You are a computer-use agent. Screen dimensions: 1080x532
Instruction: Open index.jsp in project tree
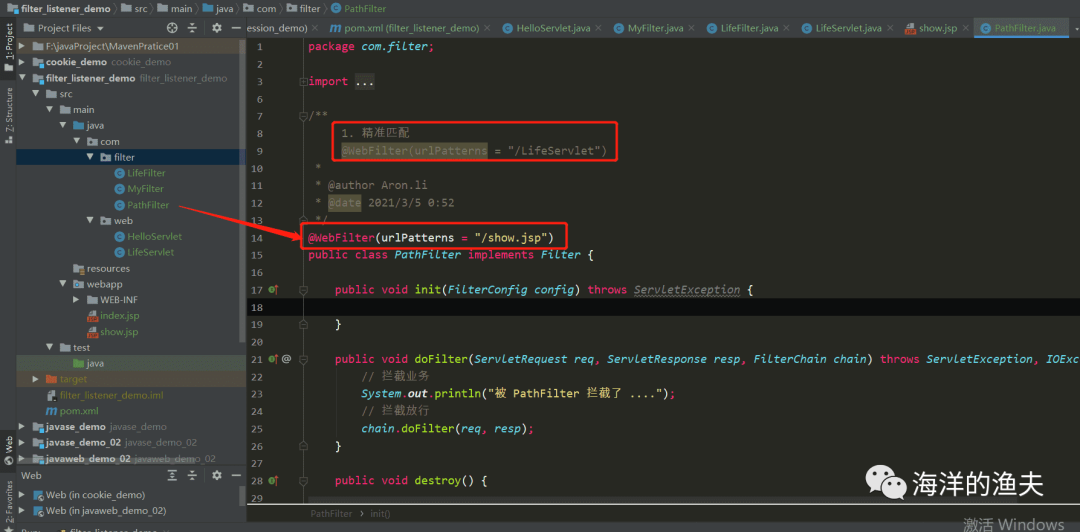click(x=113, y=316)
